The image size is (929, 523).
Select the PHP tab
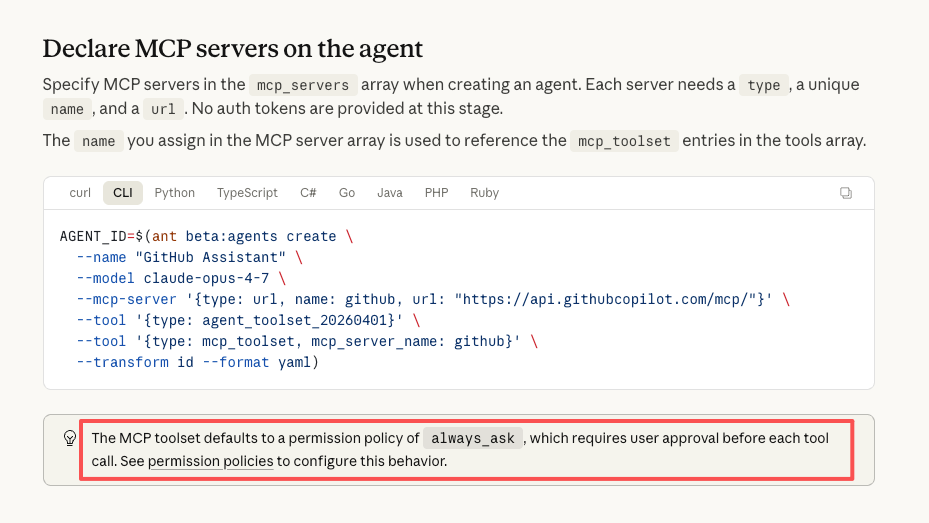coord(436,193)
